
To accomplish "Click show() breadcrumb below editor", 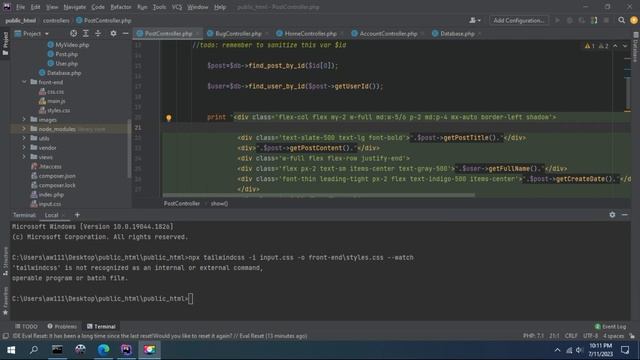I will (x=219, y=203).
